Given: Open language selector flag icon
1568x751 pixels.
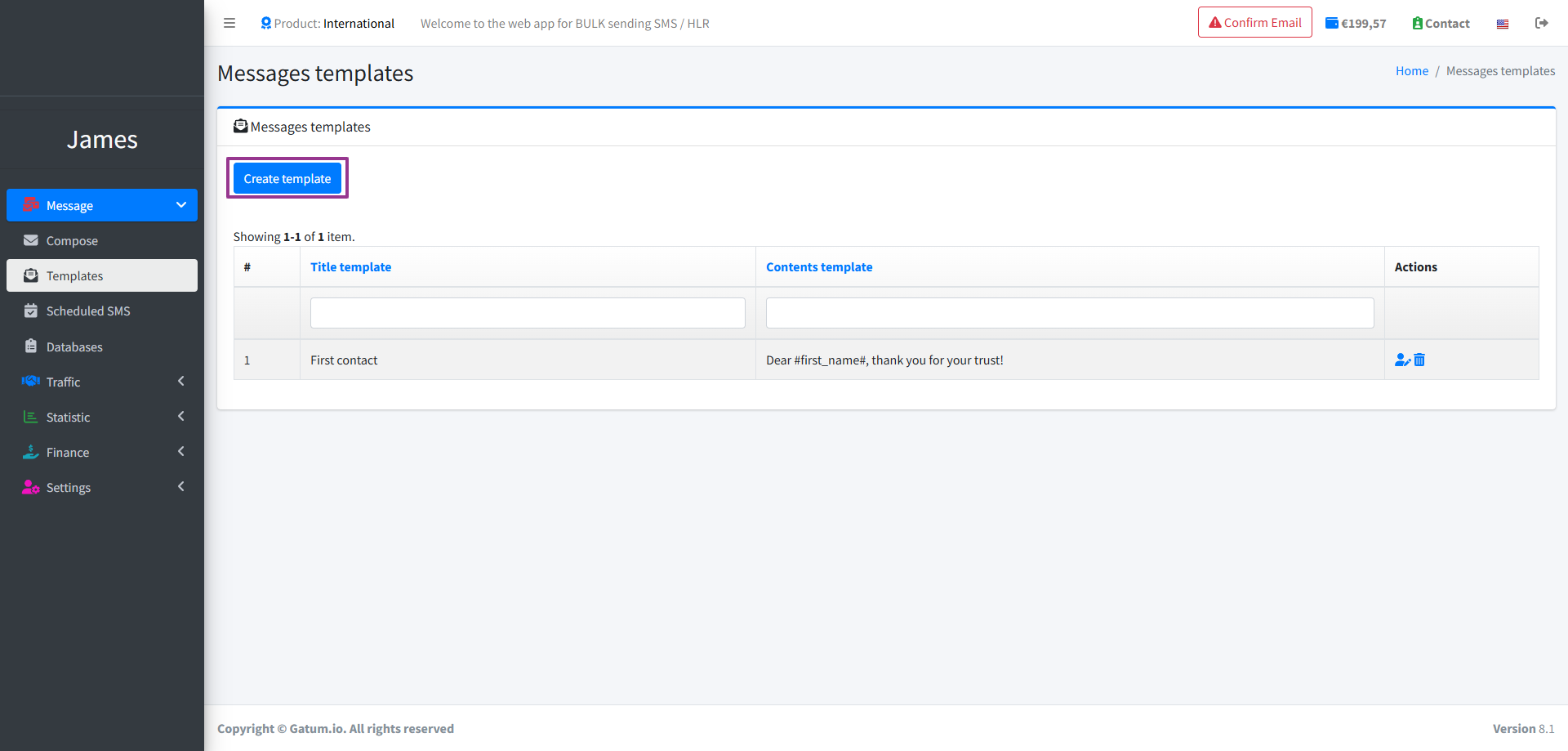Looking at the screenshot, I should pos(1503,24).
